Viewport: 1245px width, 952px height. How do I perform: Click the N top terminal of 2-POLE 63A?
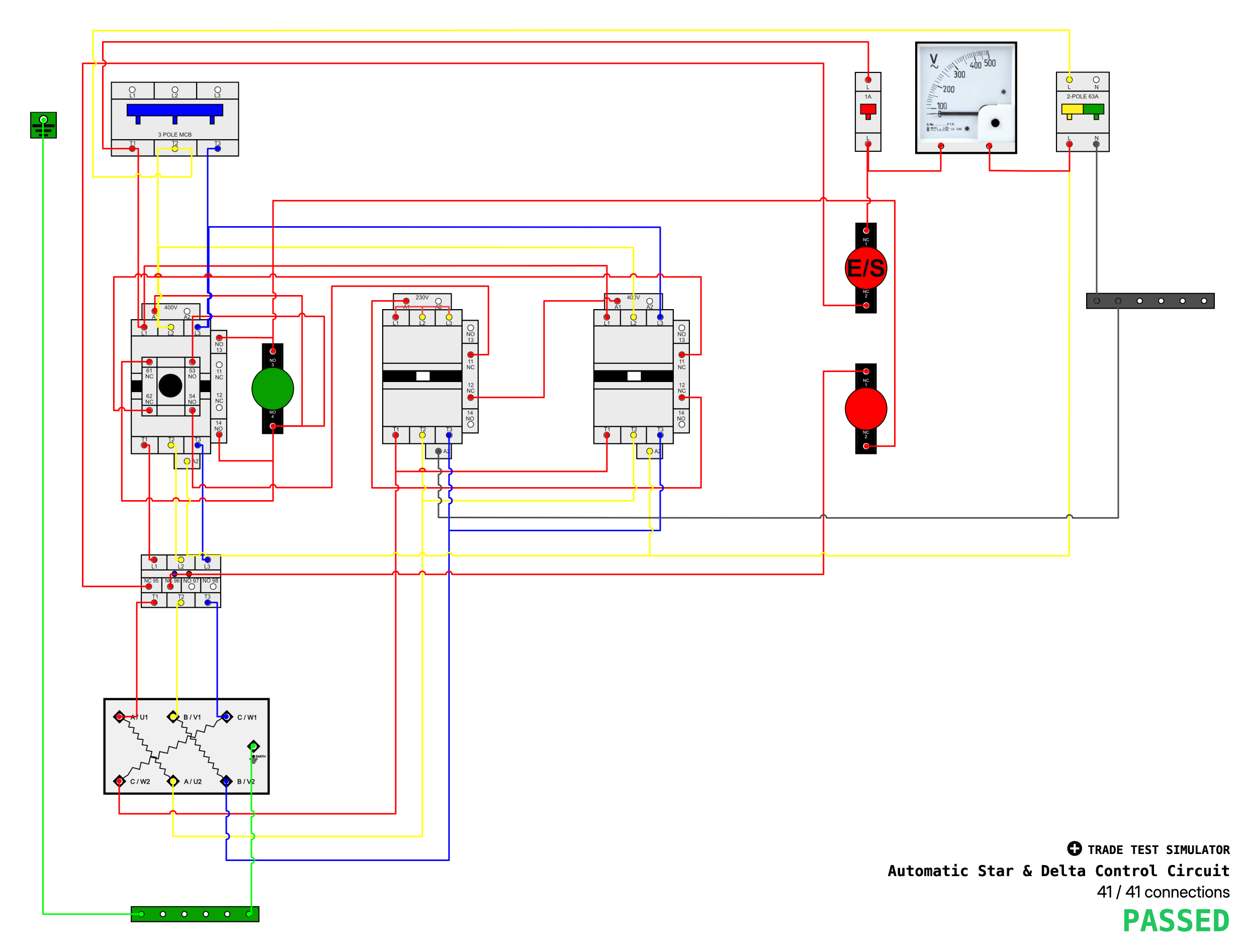pyautogui.click(x=1096, y=80)
